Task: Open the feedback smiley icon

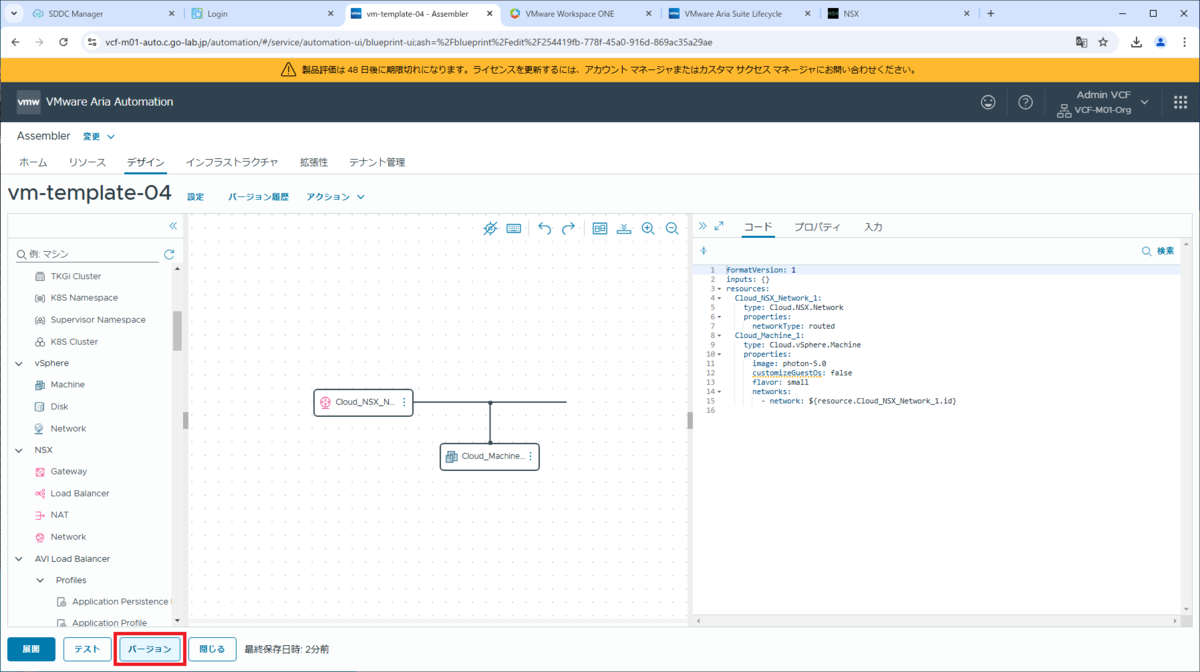Action: pos(988,102)
